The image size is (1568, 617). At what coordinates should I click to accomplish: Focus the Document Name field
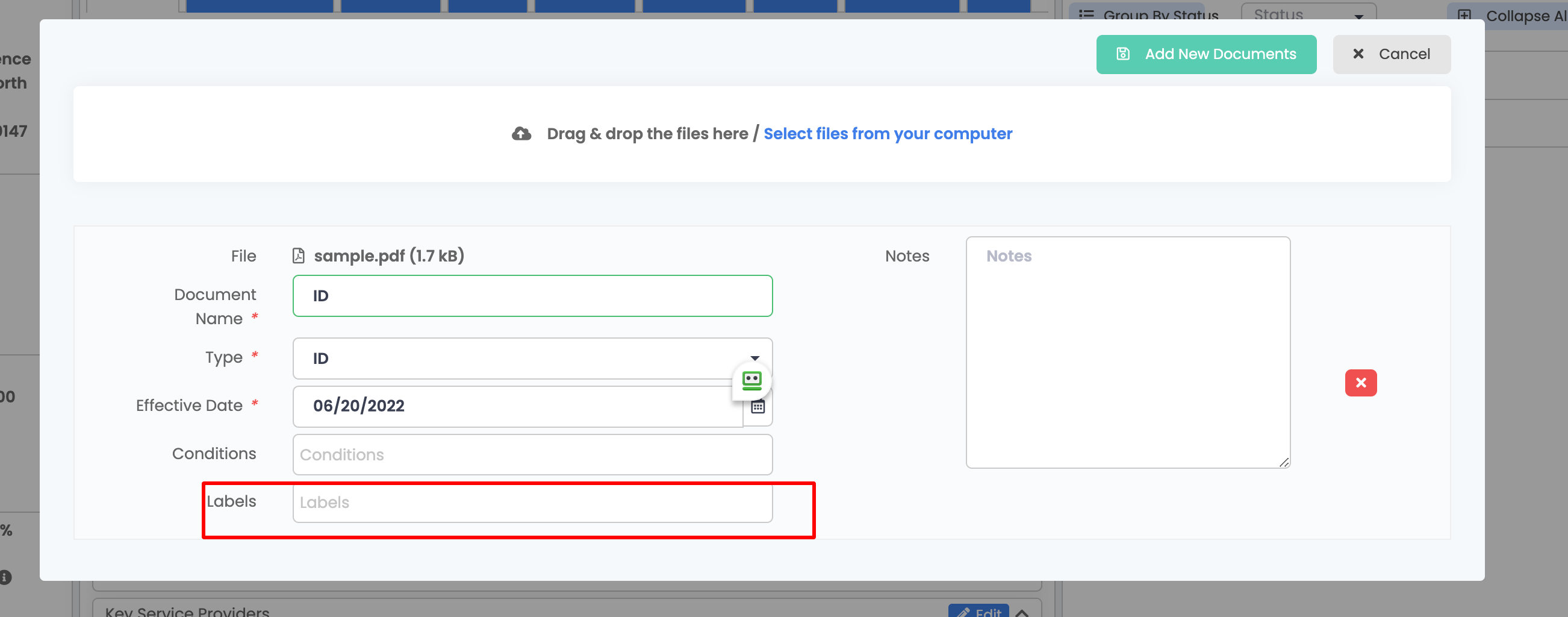pyautogui.click(x=532, y=296)
